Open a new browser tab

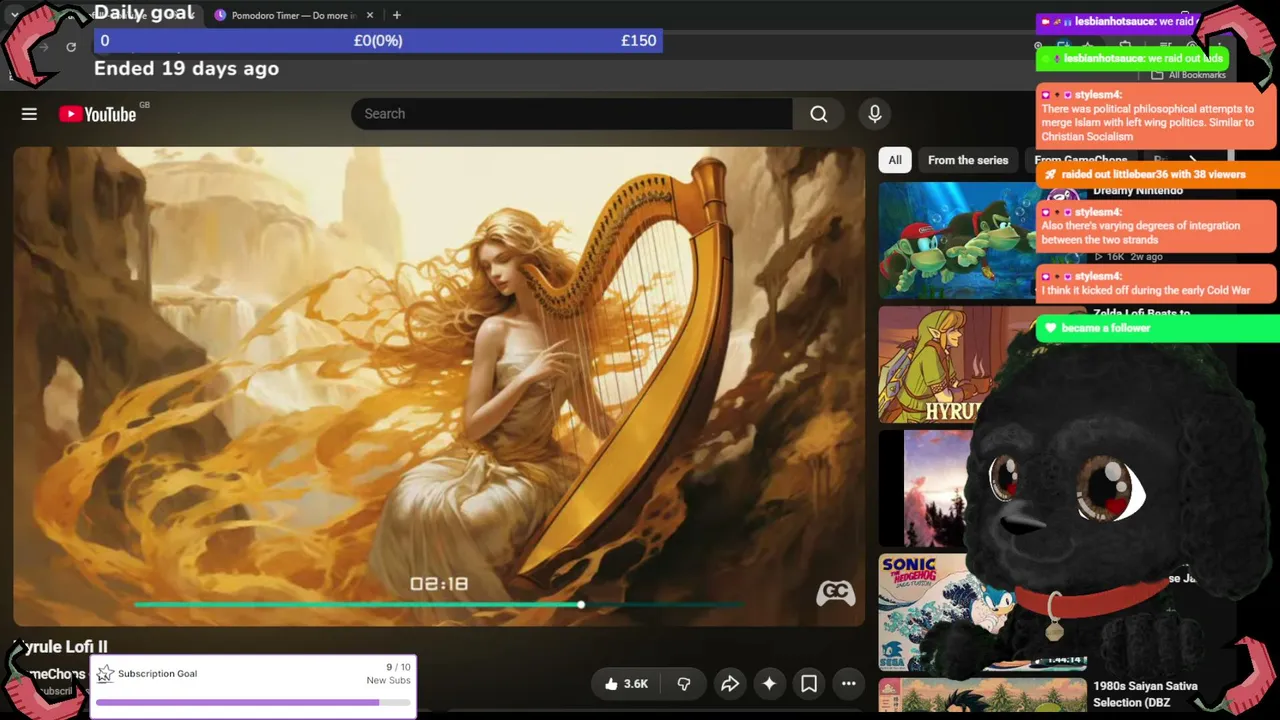[397, 15]
